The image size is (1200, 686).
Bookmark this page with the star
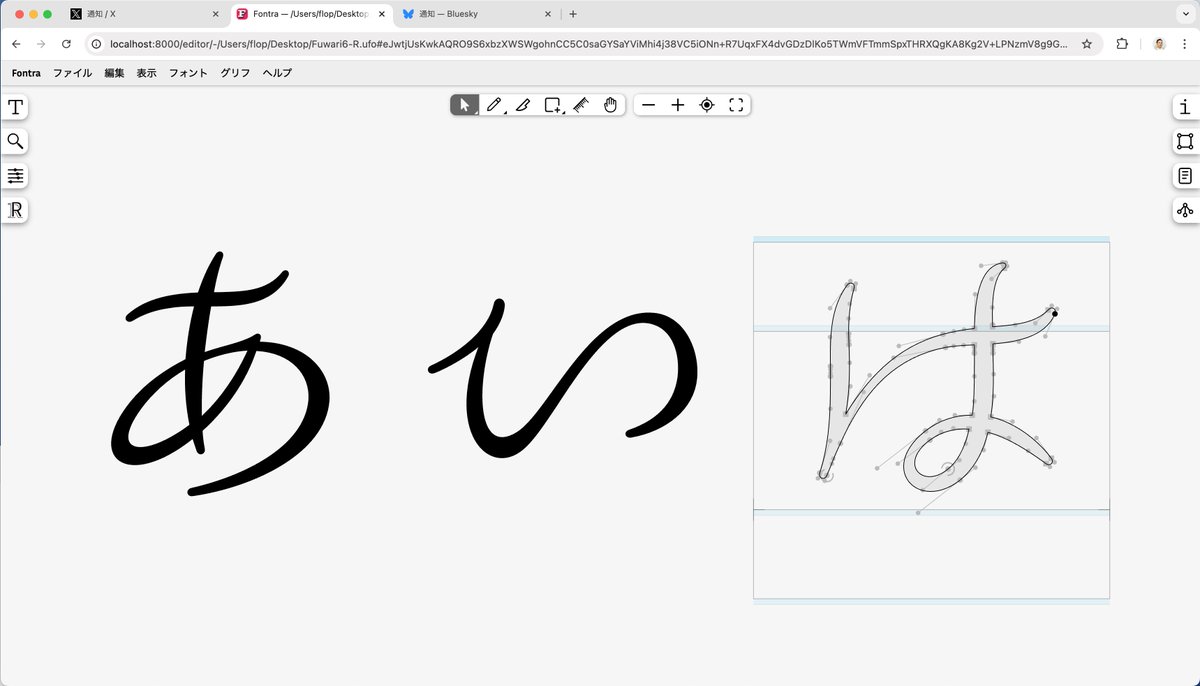click(1087, 44)
